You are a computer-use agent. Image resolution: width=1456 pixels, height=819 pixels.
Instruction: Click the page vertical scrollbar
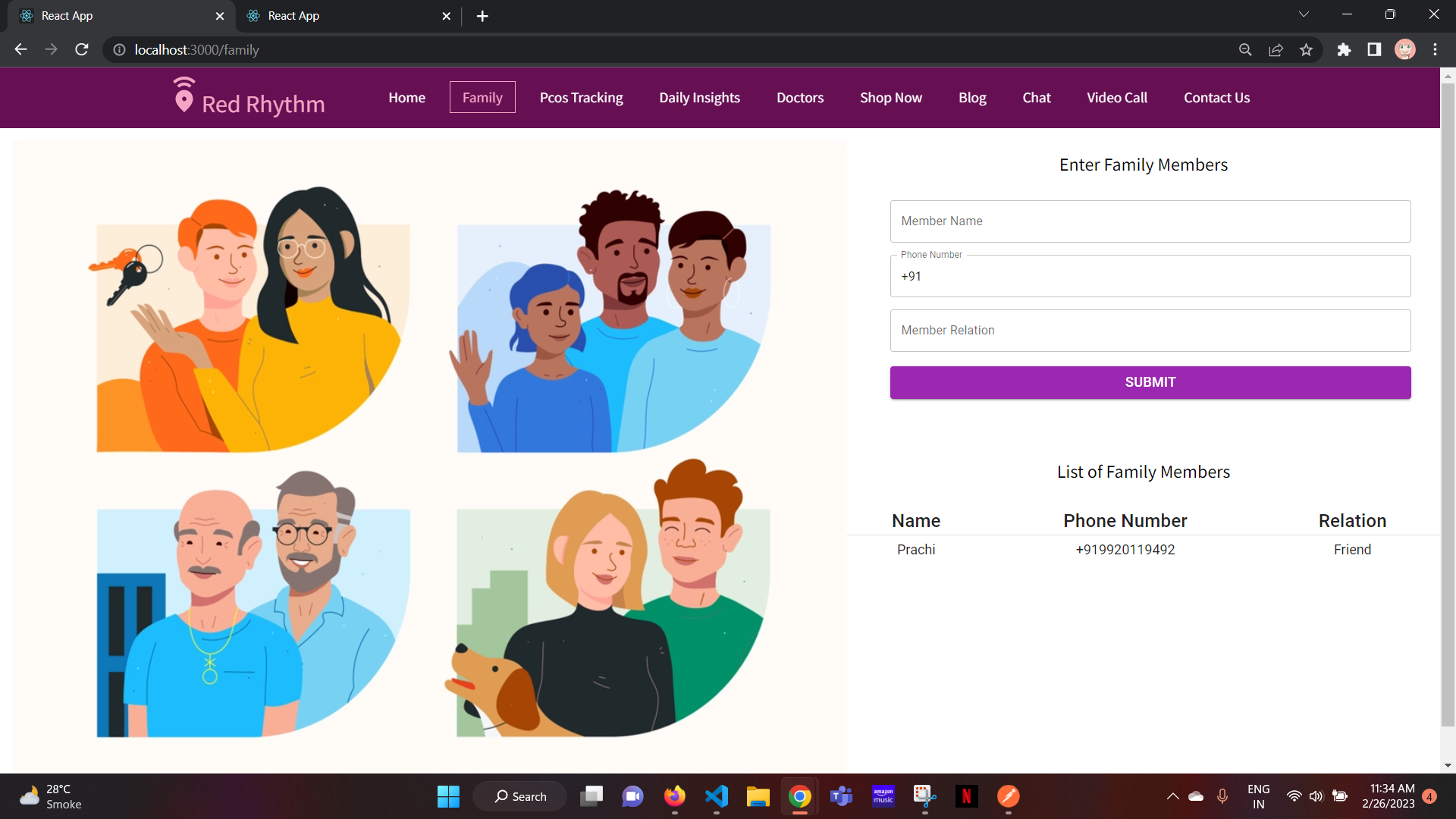pos(1448,402)
